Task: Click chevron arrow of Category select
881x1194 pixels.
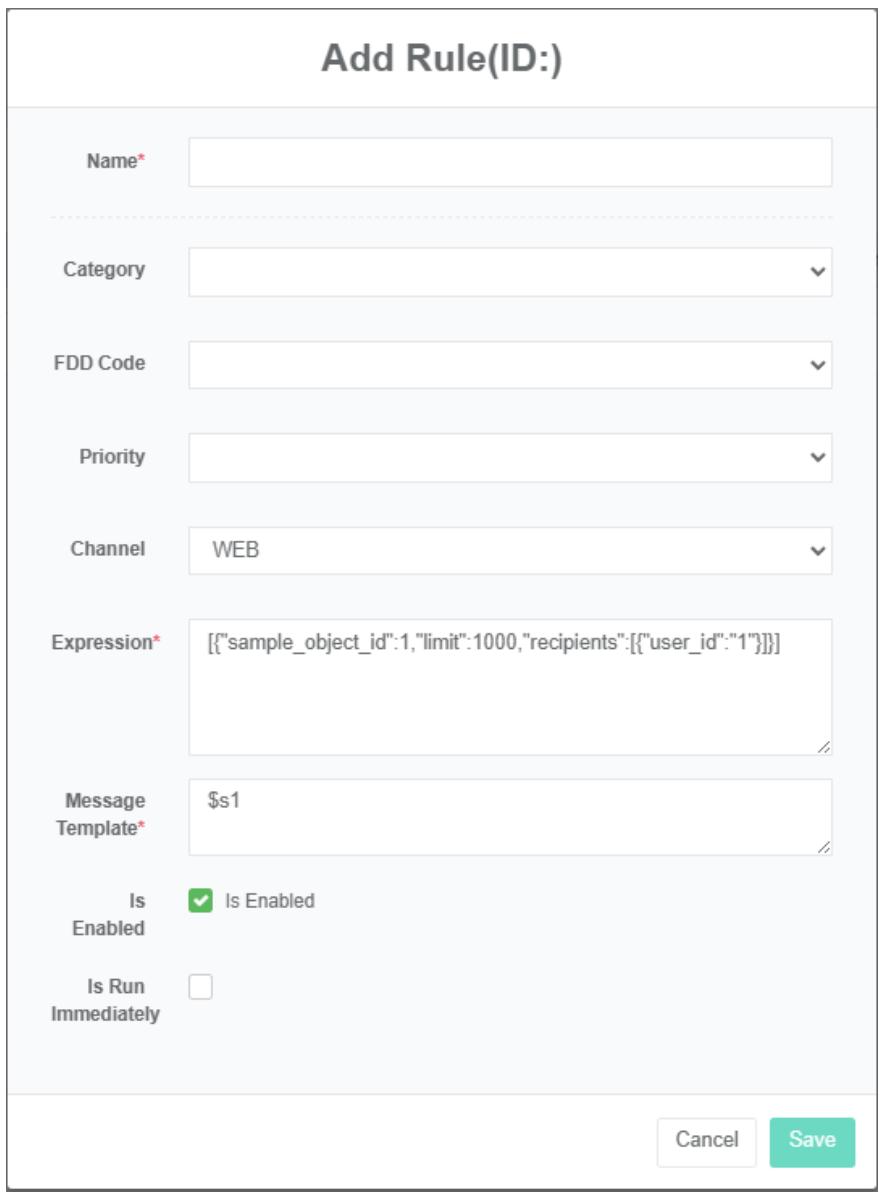Action: click(x=818, y=272)
